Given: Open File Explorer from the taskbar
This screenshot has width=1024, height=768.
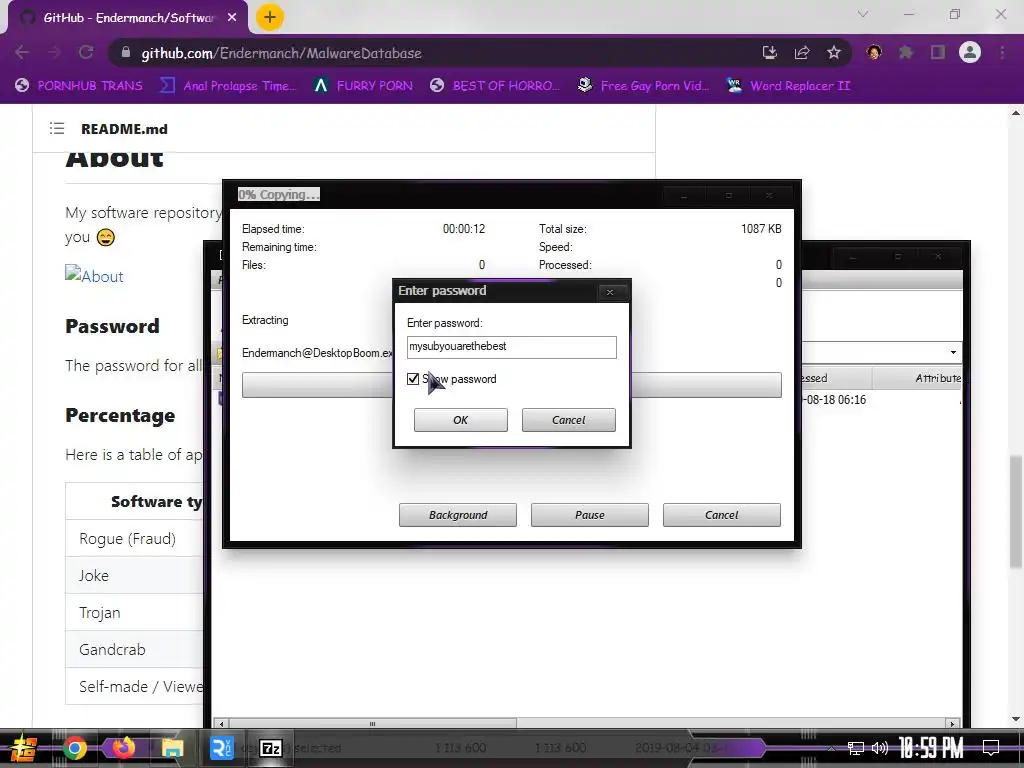Looking at the screenshot, I should point(172,748).
